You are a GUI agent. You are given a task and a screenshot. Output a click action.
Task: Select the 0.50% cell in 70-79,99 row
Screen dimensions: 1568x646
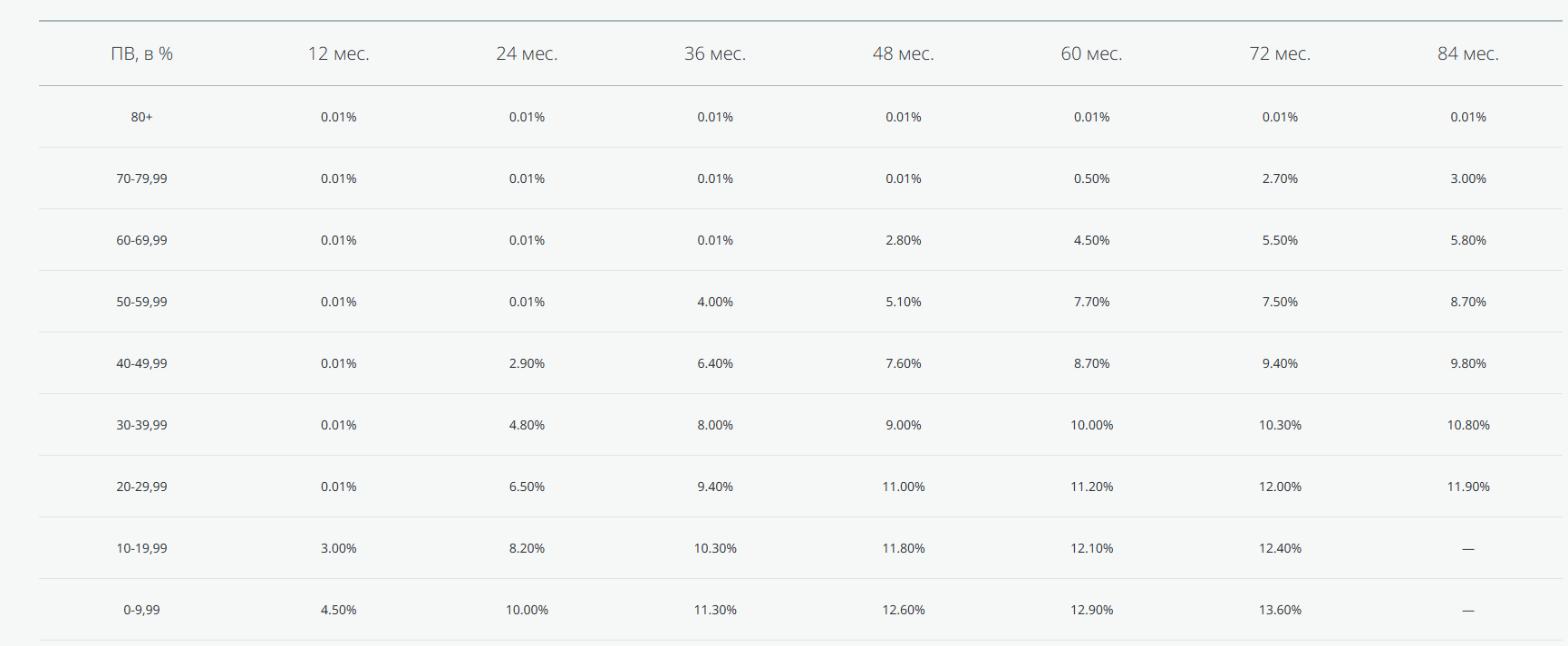pyautogui.click(x=1091, y=178)
